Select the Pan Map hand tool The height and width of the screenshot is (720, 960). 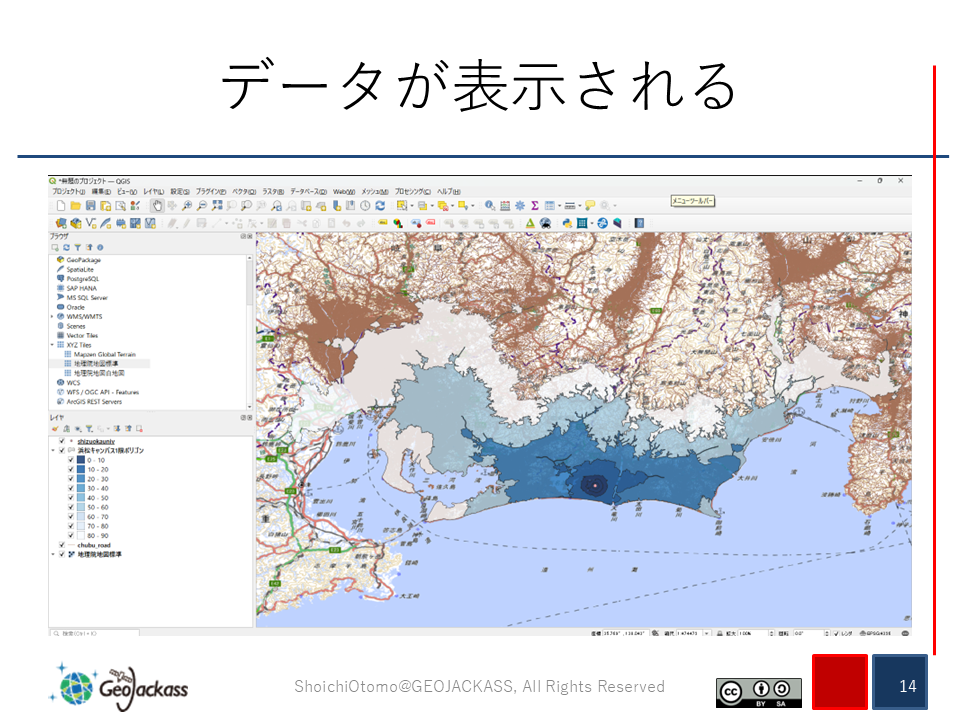(157, 205)
